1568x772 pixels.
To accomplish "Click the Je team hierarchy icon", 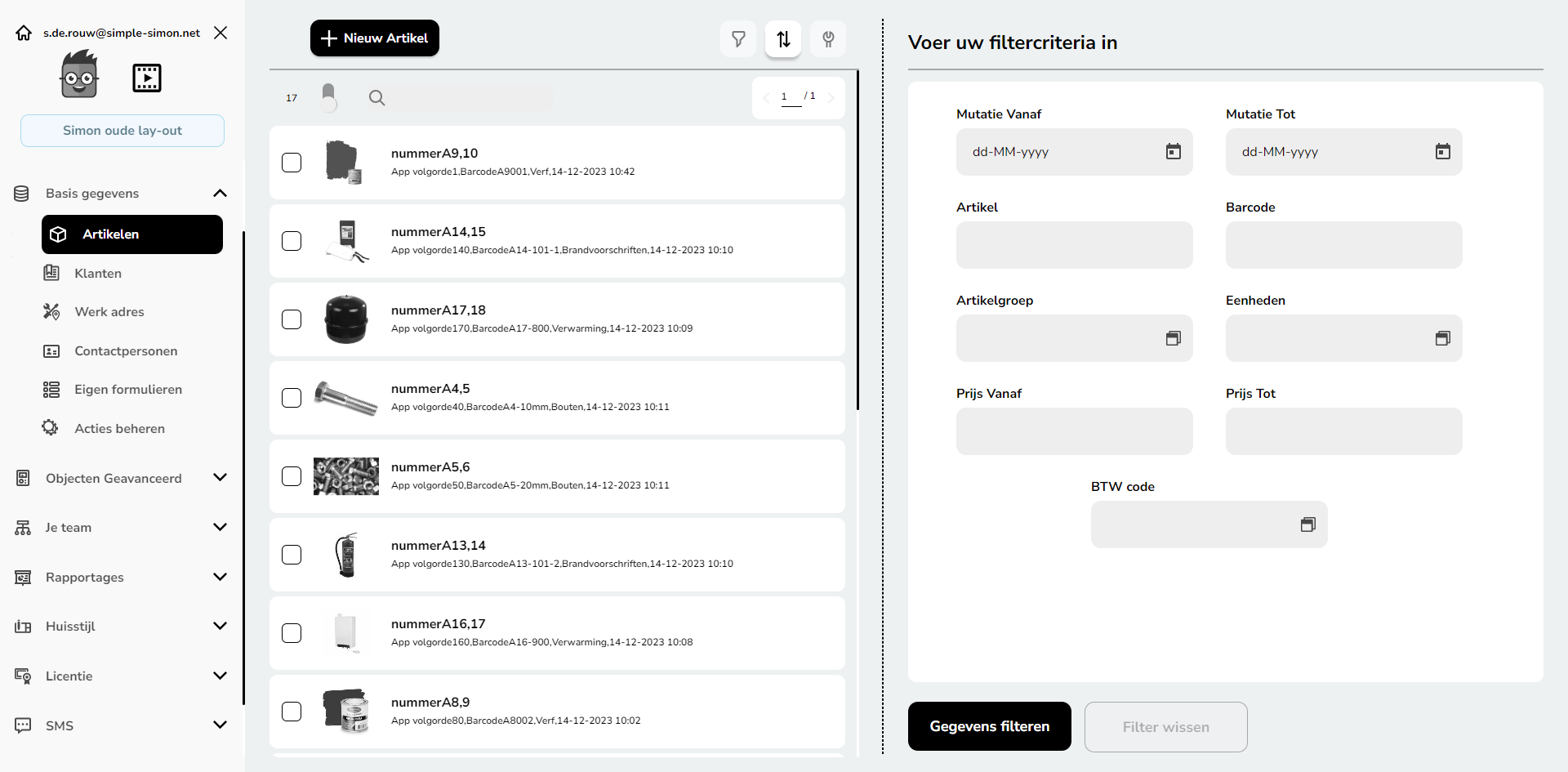I will tap(23, 528).
